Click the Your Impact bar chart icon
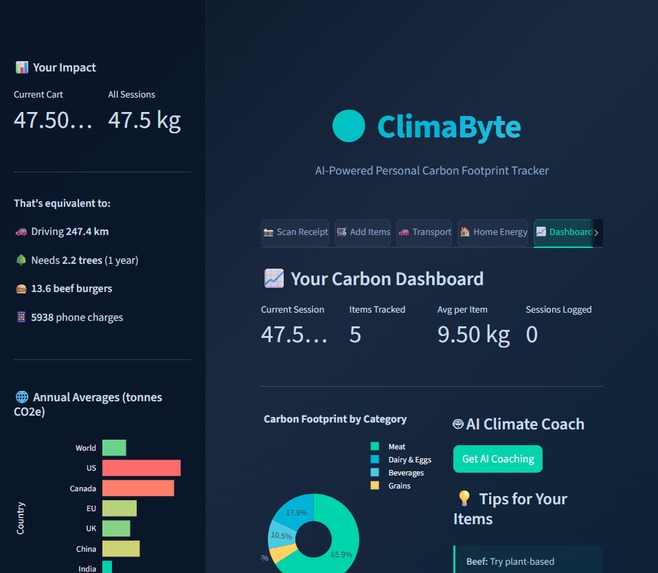Image resolution: width=658 pixels, height=573 pixels. tap(21, 67)
